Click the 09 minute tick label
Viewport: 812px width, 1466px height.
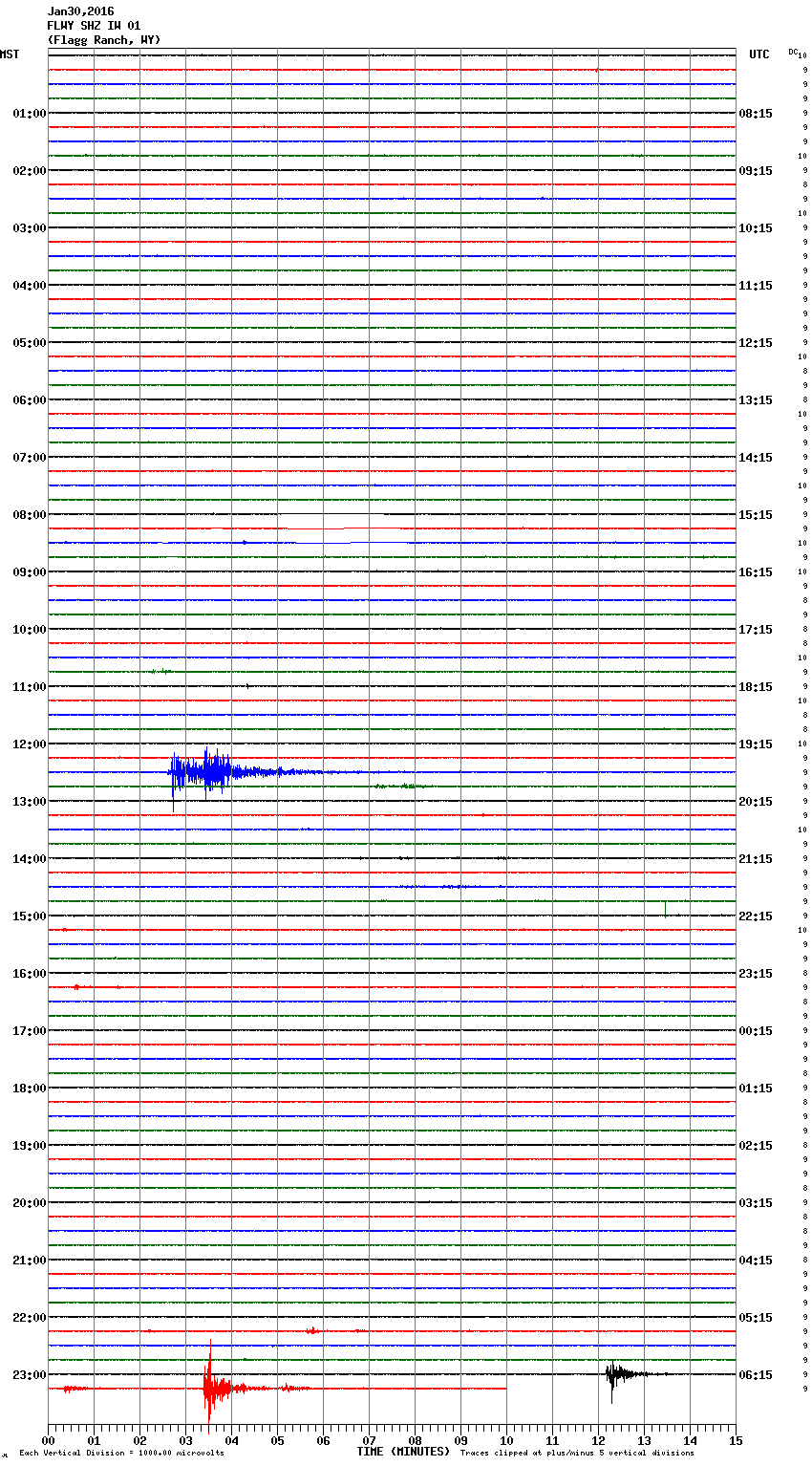click(460, 1440)
